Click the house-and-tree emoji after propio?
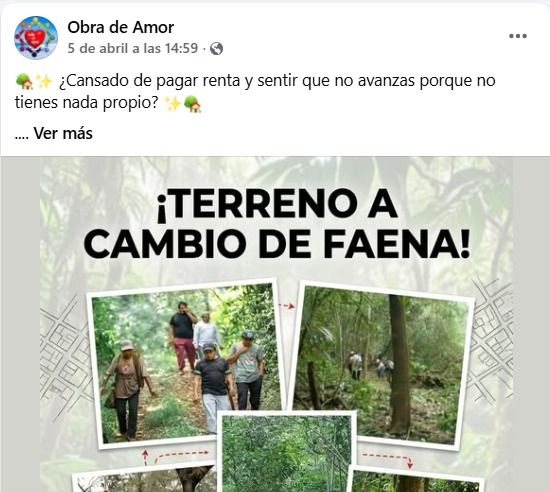Viewport: 550px width, 492px height. click(x=193, y=104)
